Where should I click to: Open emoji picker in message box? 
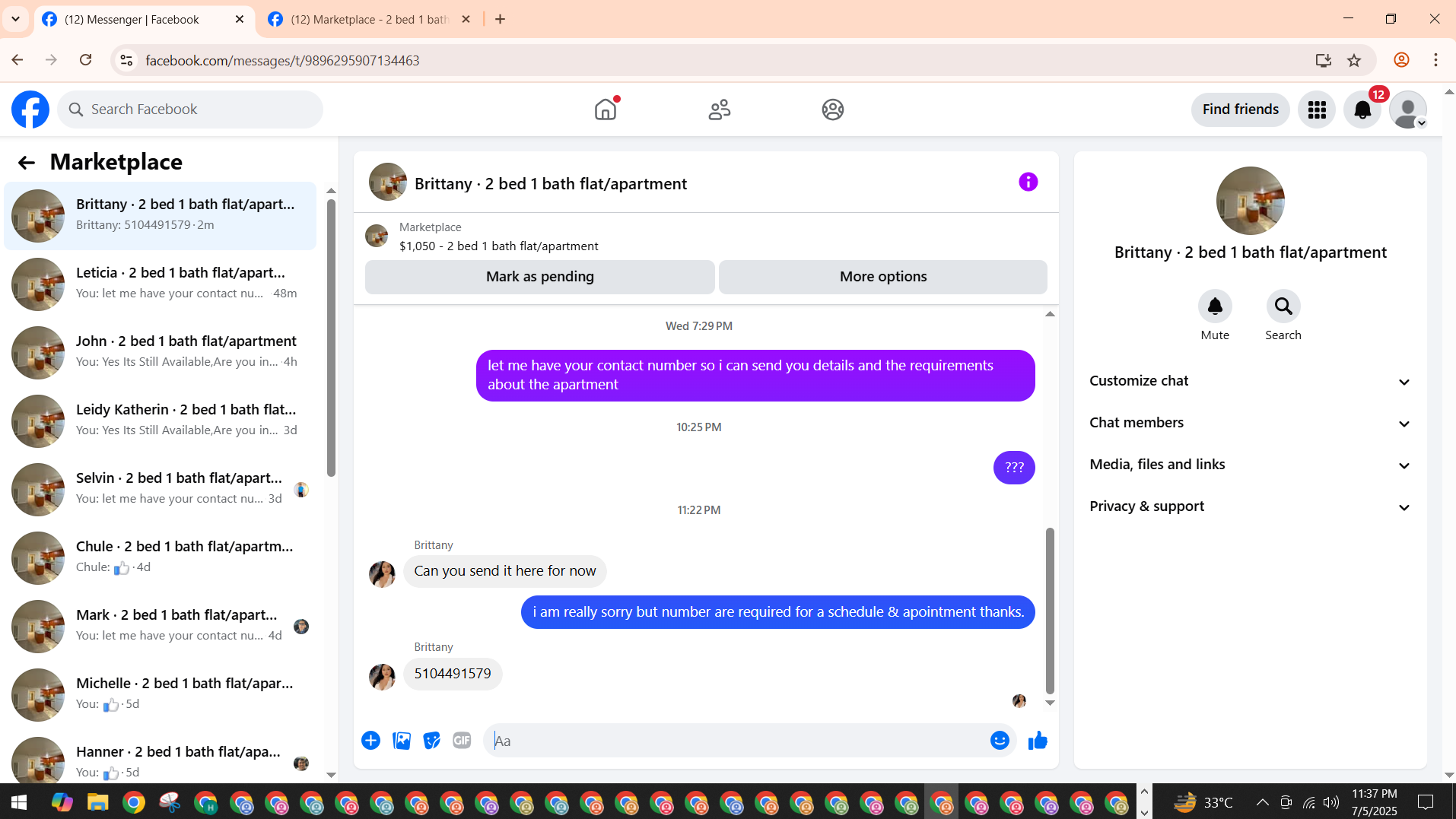click(x=1000, y=740)
